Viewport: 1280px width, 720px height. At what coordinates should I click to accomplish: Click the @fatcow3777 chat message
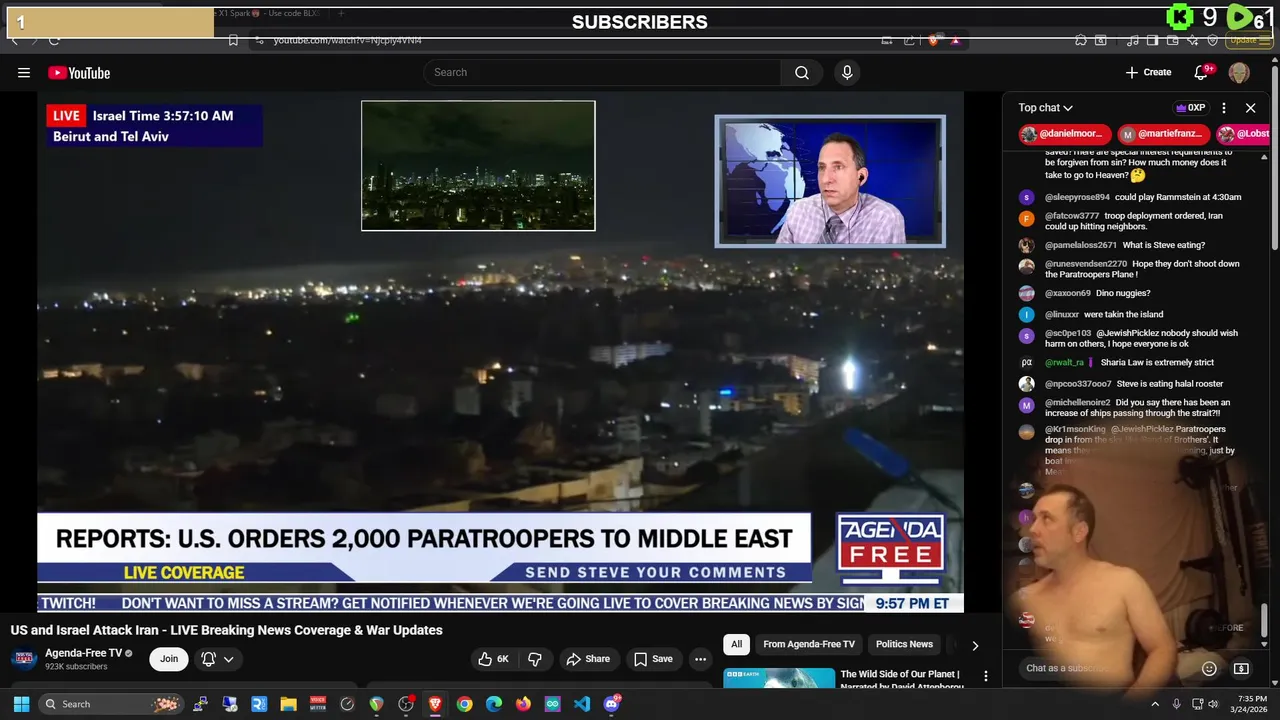click(x=1134, y=221)
